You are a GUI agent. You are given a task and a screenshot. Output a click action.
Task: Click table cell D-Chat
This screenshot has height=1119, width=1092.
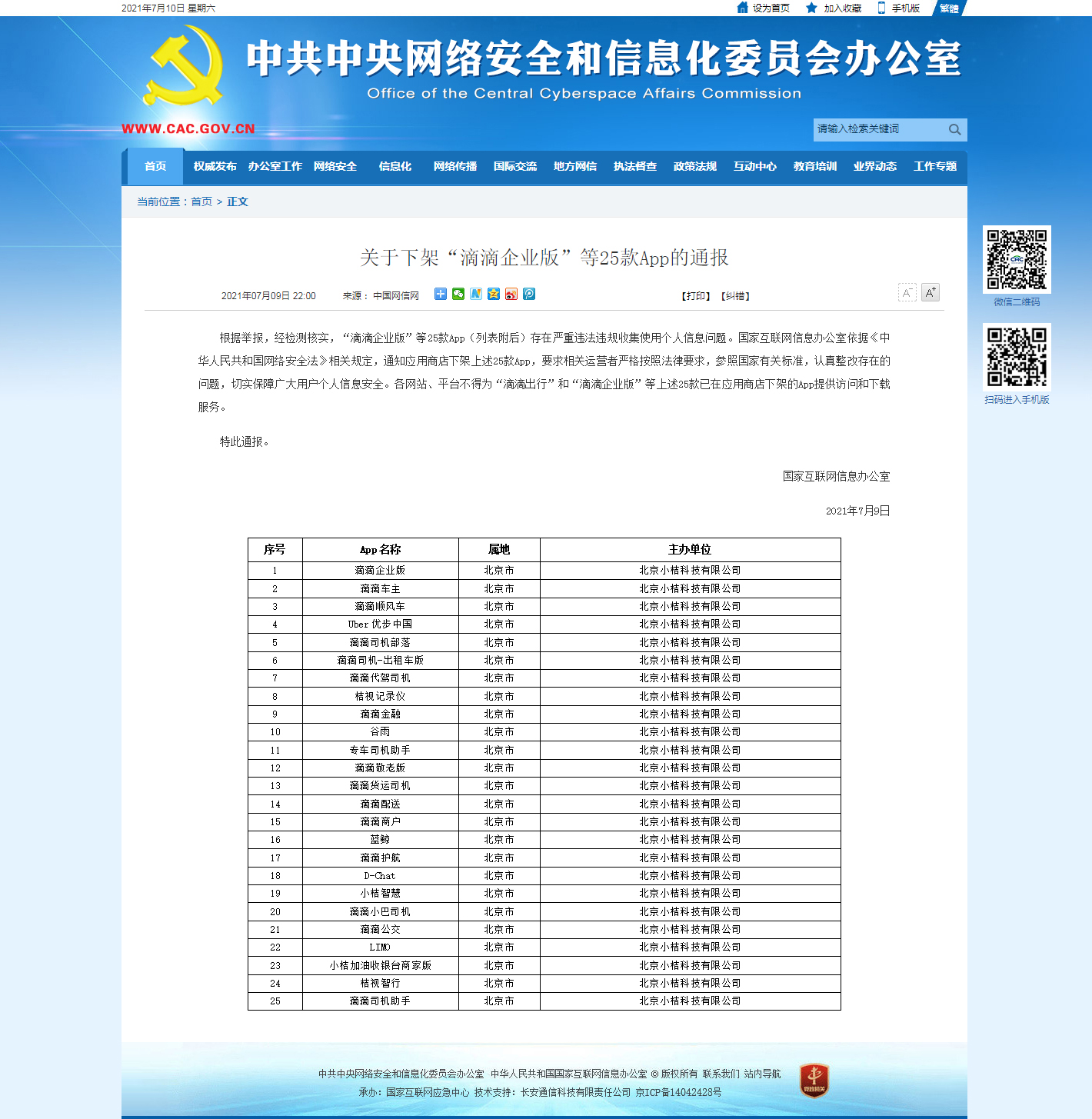(380, 876)
